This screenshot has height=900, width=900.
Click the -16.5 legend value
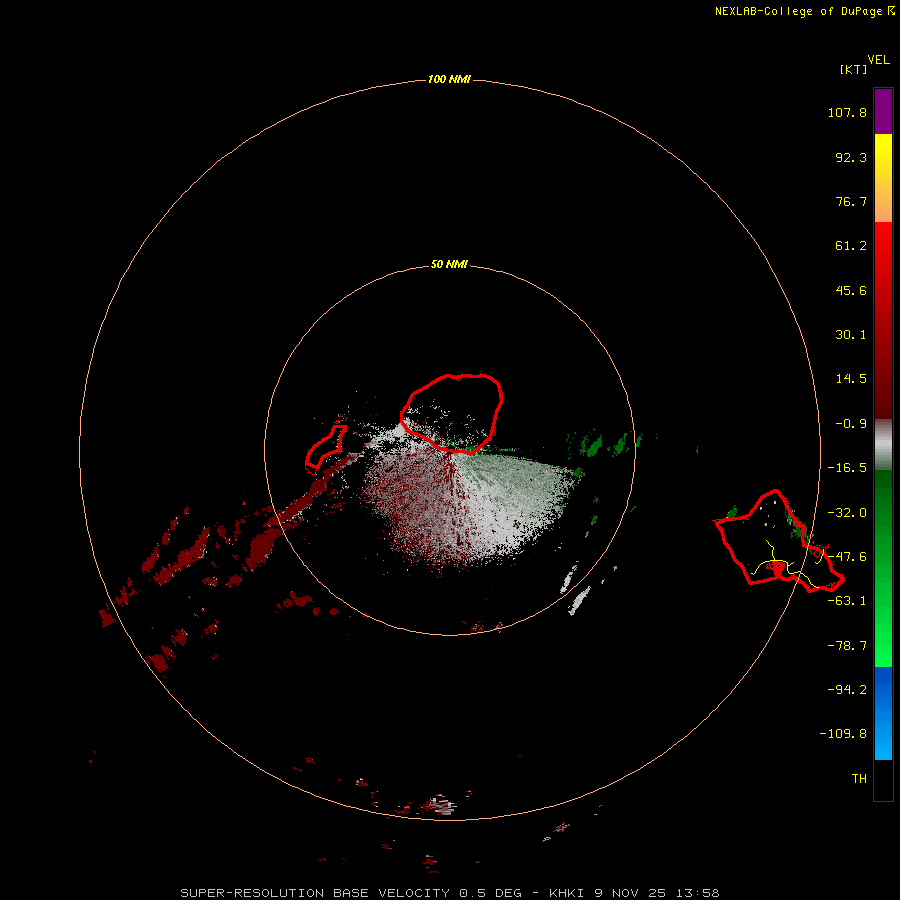[847, 468]
